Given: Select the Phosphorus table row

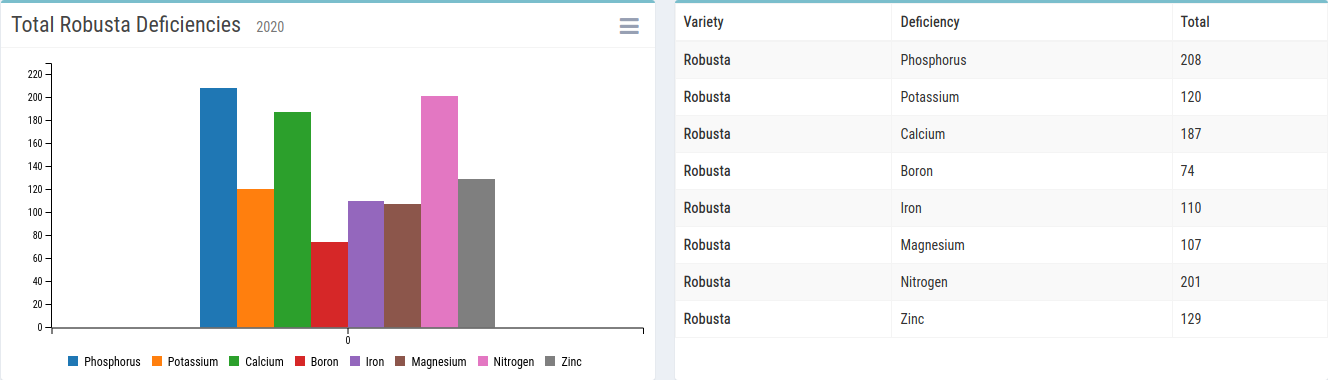Looking at the screenshot, I should 1001,60.
